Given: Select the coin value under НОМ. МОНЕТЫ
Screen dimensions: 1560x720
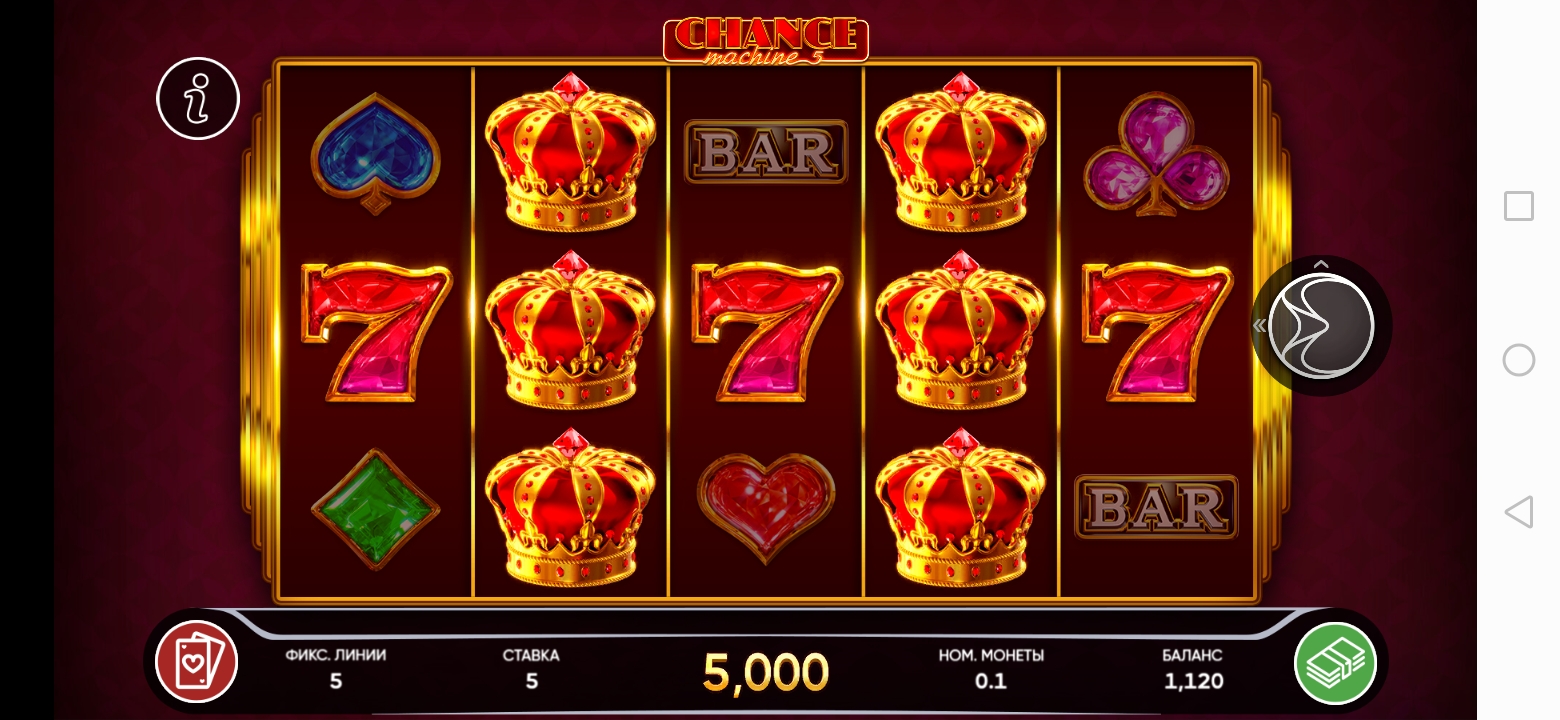Looking at the screenshot, I should (991, 681).
